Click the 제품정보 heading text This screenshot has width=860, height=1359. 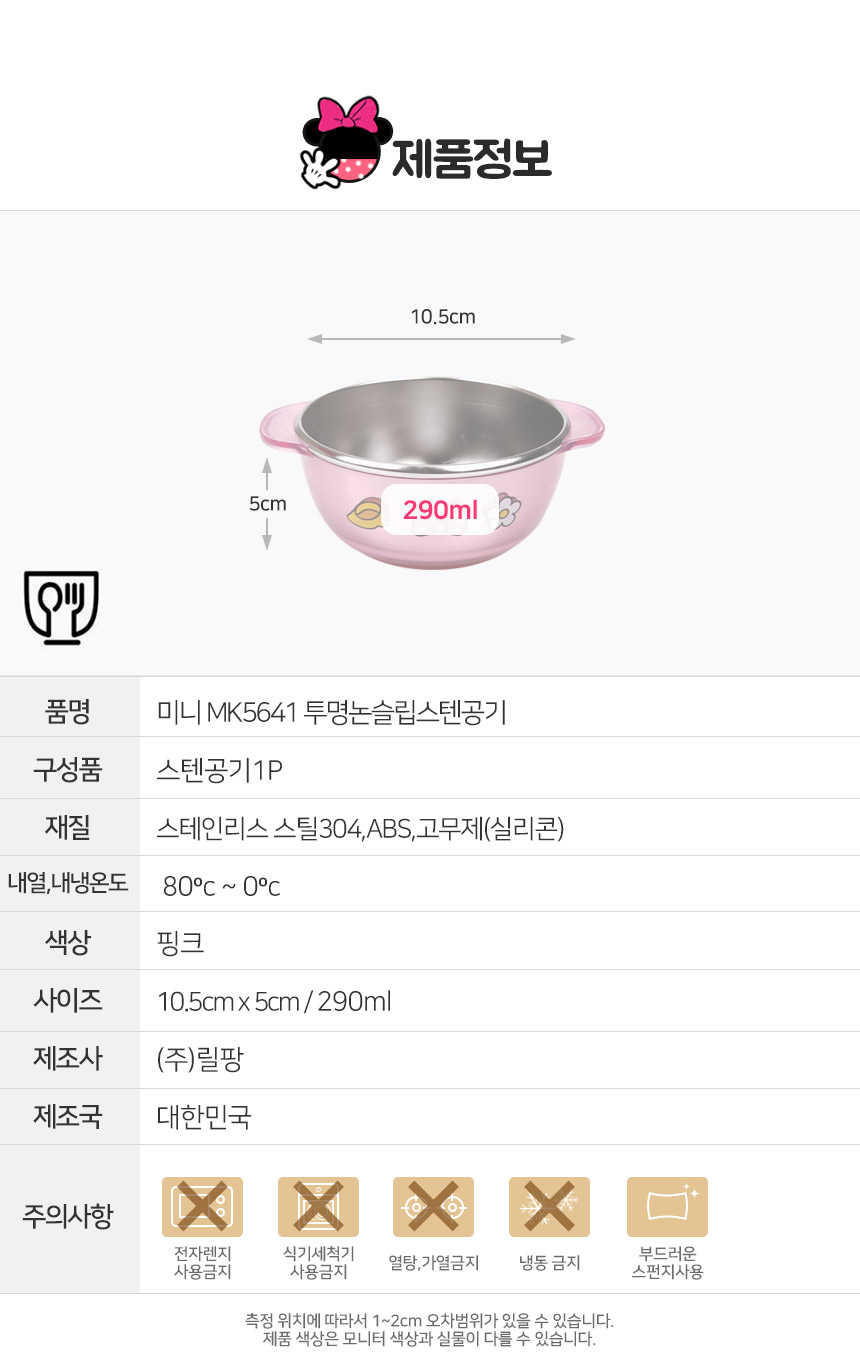coord(470,157)
